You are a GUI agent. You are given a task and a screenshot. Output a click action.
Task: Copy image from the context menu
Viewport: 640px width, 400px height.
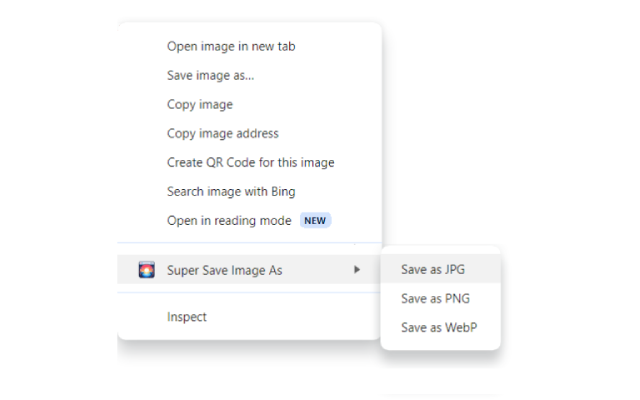click(200, 104)
